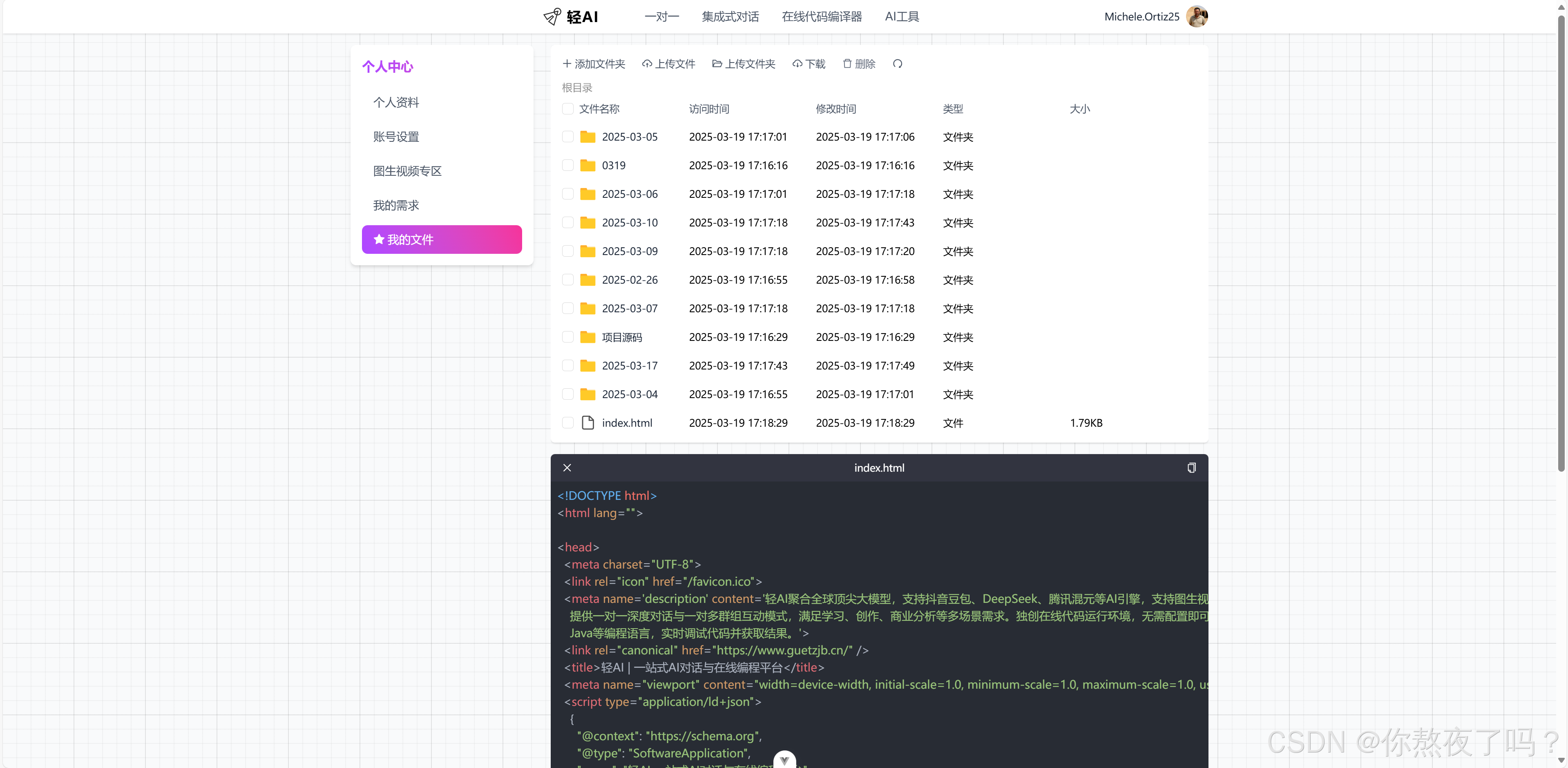Click the refresh icon in file toolbar
1568x768 pixels.
[x=897, y=64]
